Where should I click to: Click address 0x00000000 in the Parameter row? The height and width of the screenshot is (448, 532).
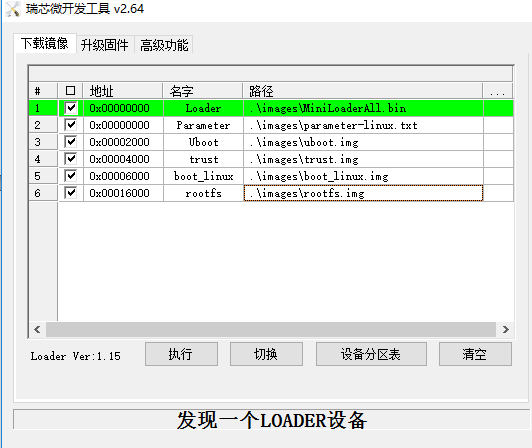[124, 125]
